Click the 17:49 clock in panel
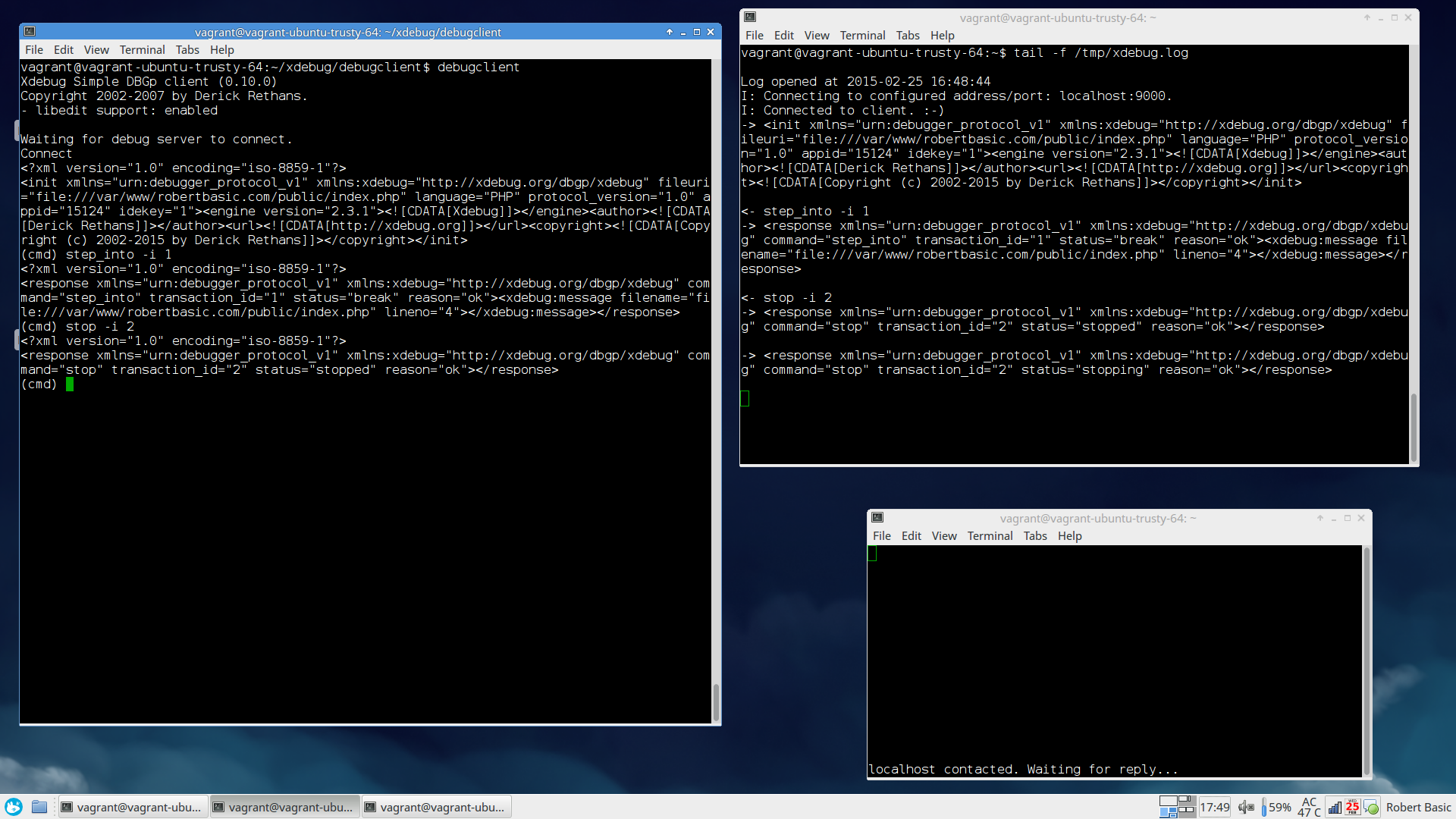The width and height of the screenshot is (1456, 819). click(x=1214, y=807)
